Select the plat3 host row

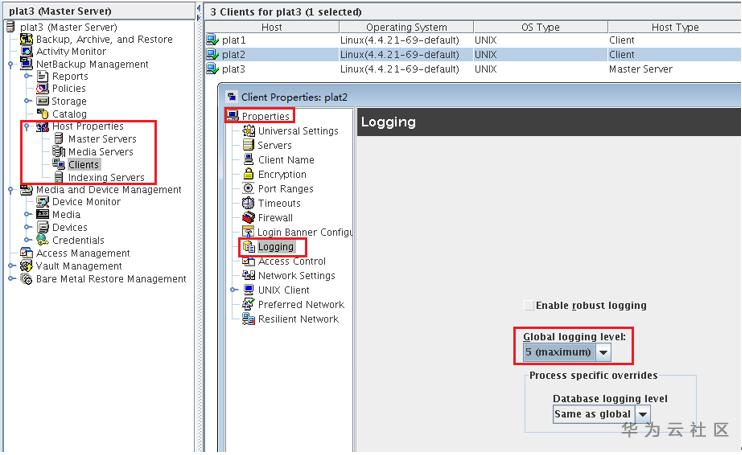click(473, 69)
